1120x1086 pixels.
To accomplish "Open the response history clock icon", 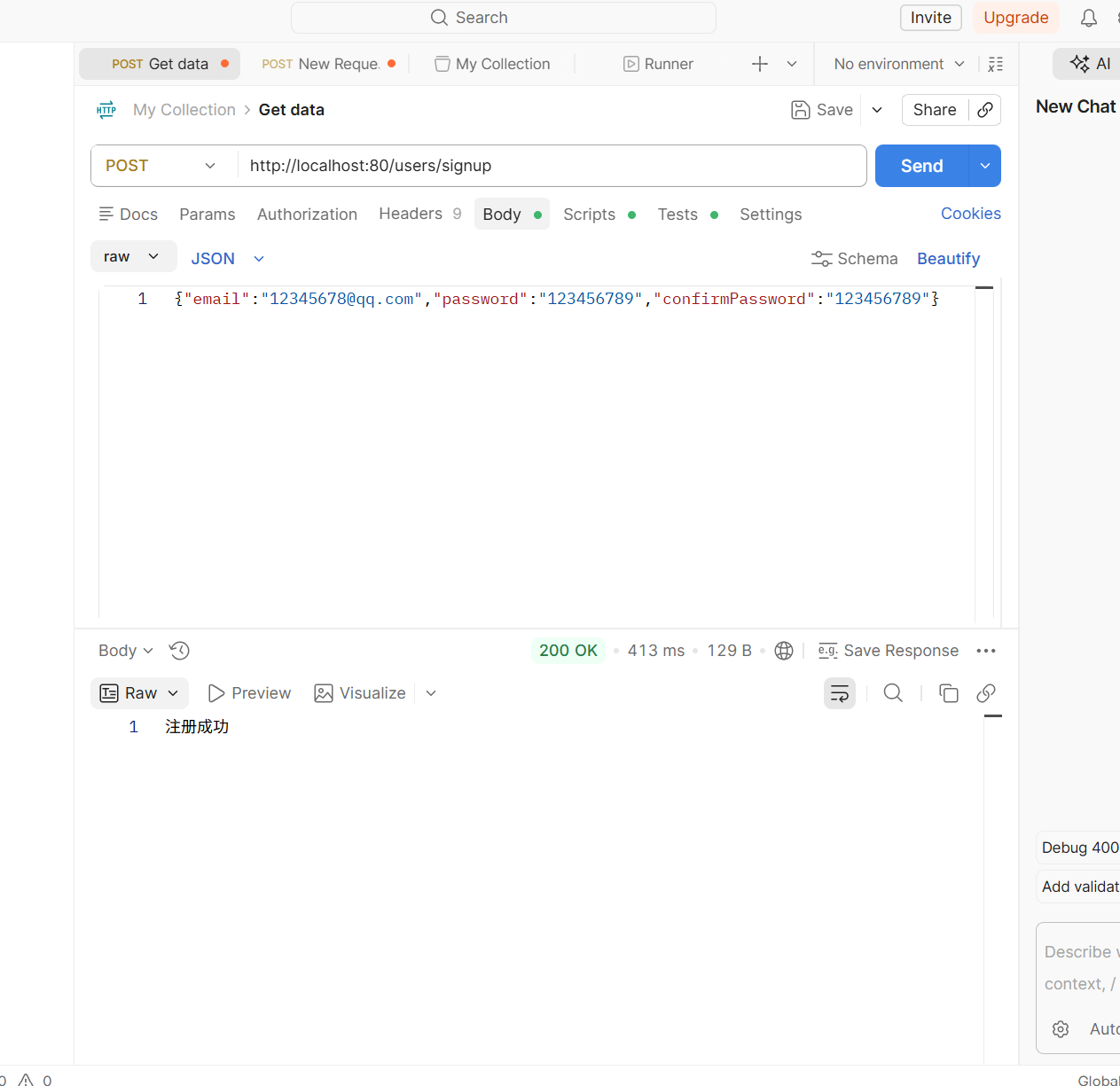I will tap(179, 651).
